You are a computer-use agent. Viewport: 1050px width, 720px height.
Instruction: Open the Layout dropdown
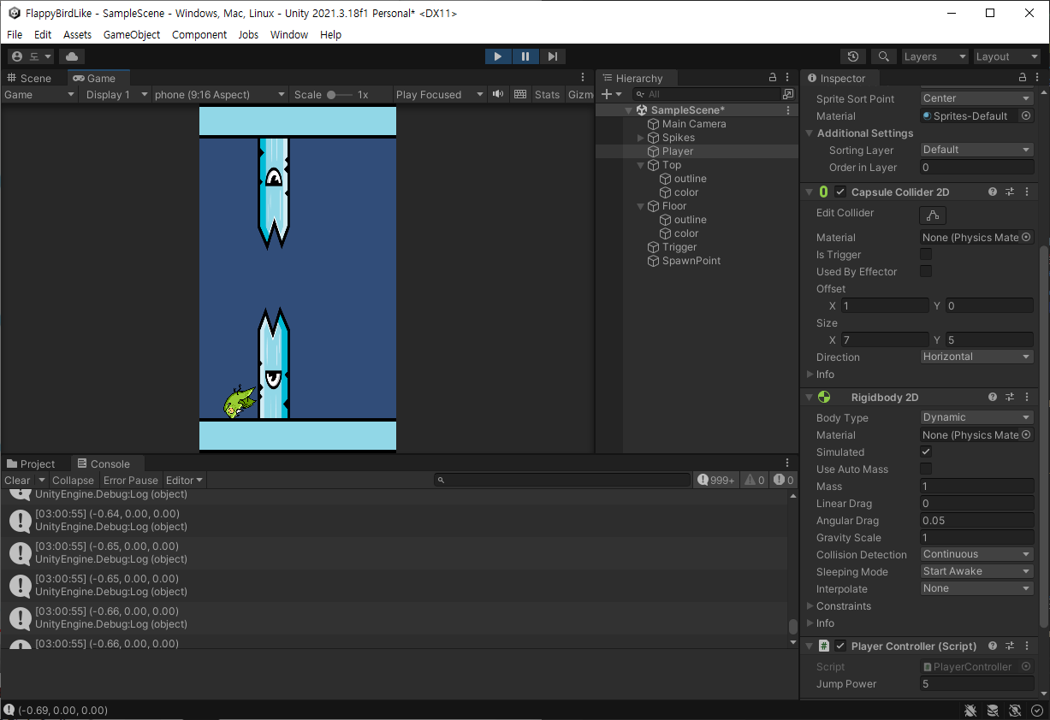(1006, 57)
